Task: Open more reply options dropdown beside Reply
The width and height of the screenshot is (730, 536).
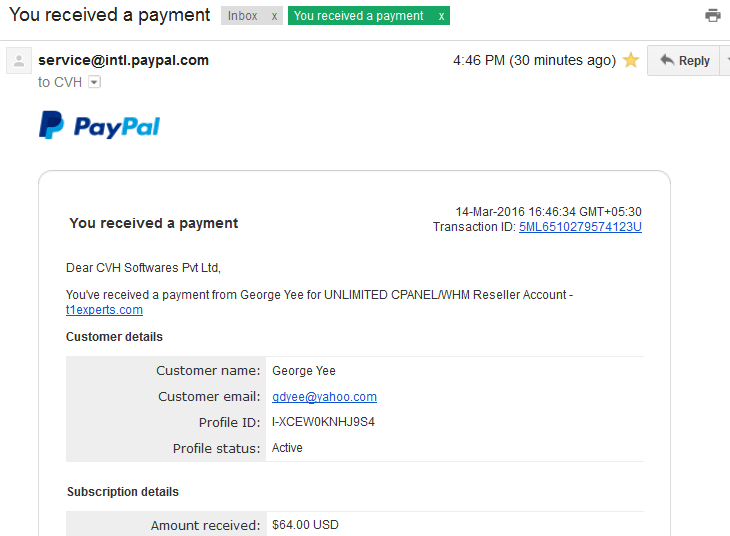Action: (726, 61)
